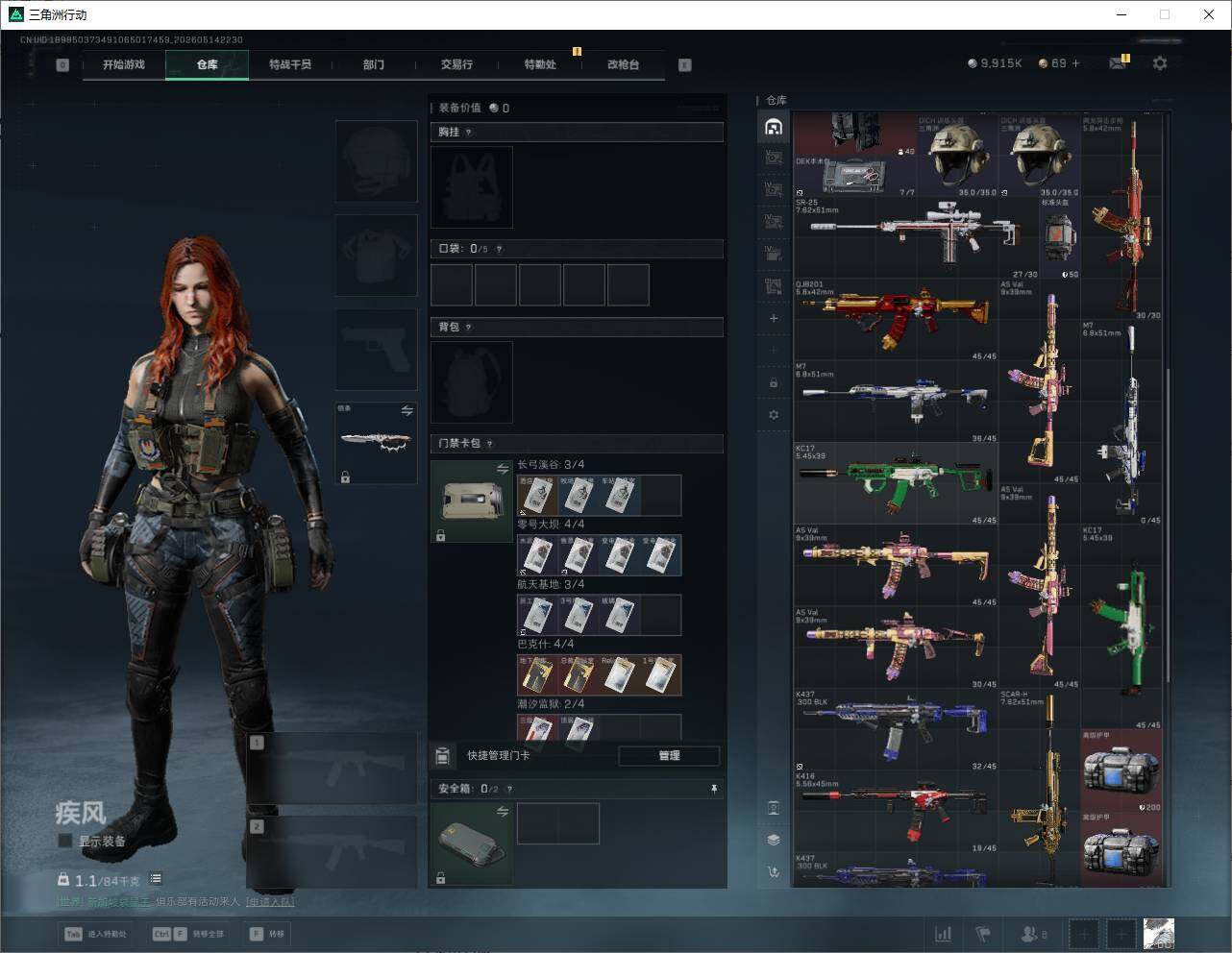This screenshot has width=1232, height=953.
Task: Open the 部门 tab
Action: pyautogui.click(x=374, y=64)
